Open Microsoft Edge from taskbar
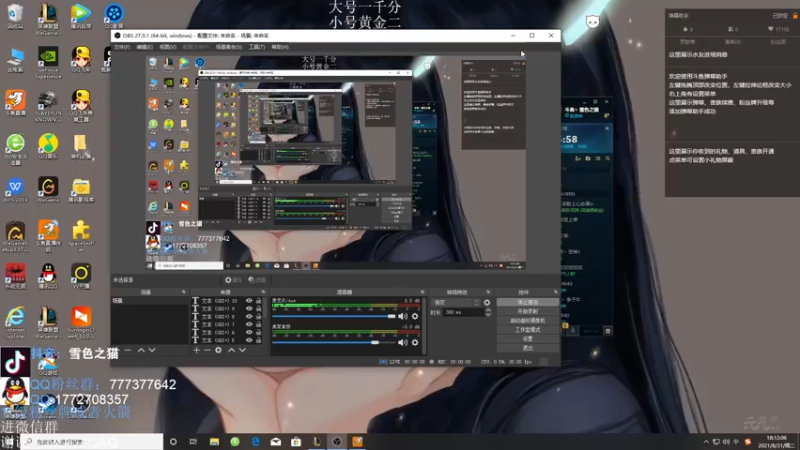Image resolution: width=800 pixels, height=450 pixels. [255, 441]
